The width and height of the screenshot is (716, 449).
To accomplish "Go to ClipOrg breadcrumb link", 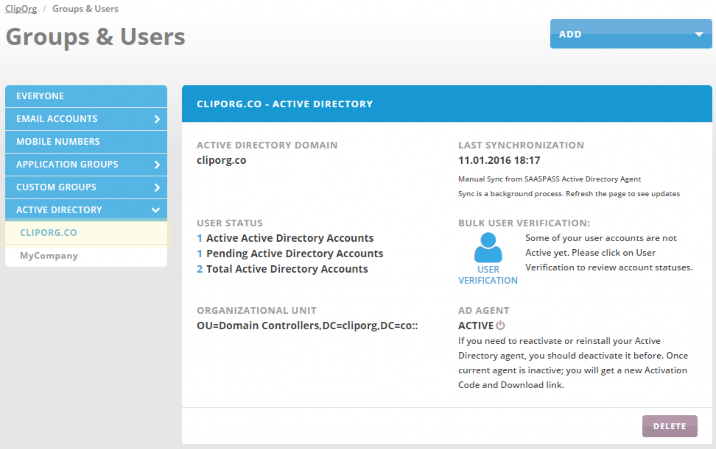I will click(21, 8).
